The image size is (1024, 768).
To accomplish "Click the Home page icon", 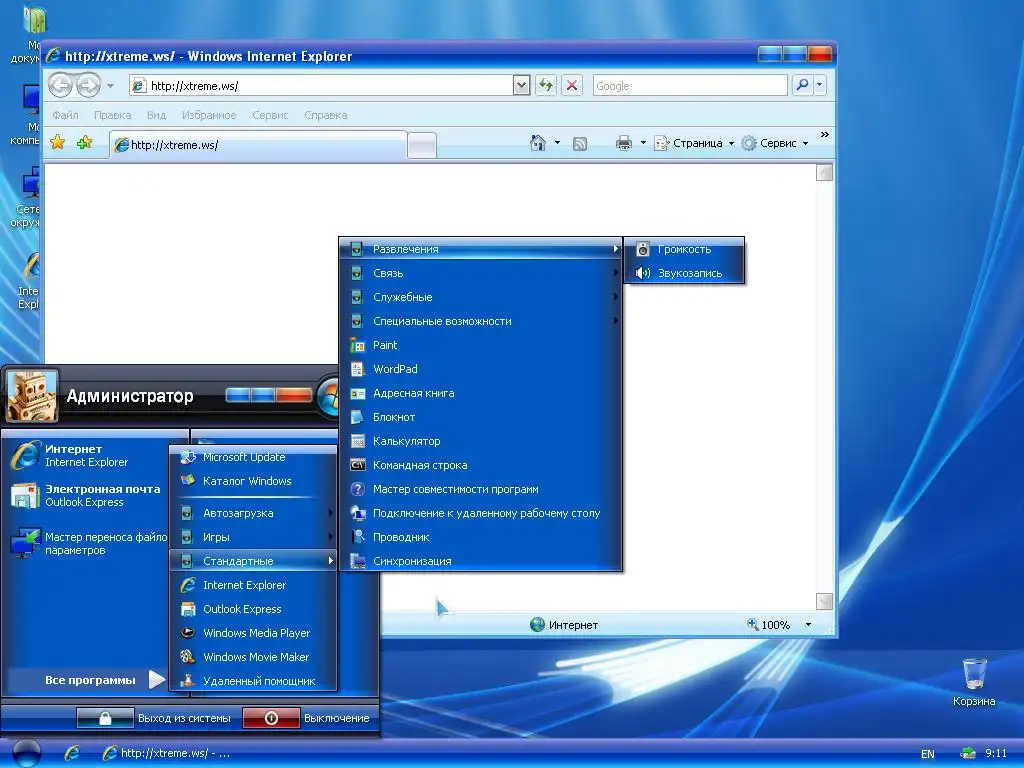I will [x=537, y=143].
